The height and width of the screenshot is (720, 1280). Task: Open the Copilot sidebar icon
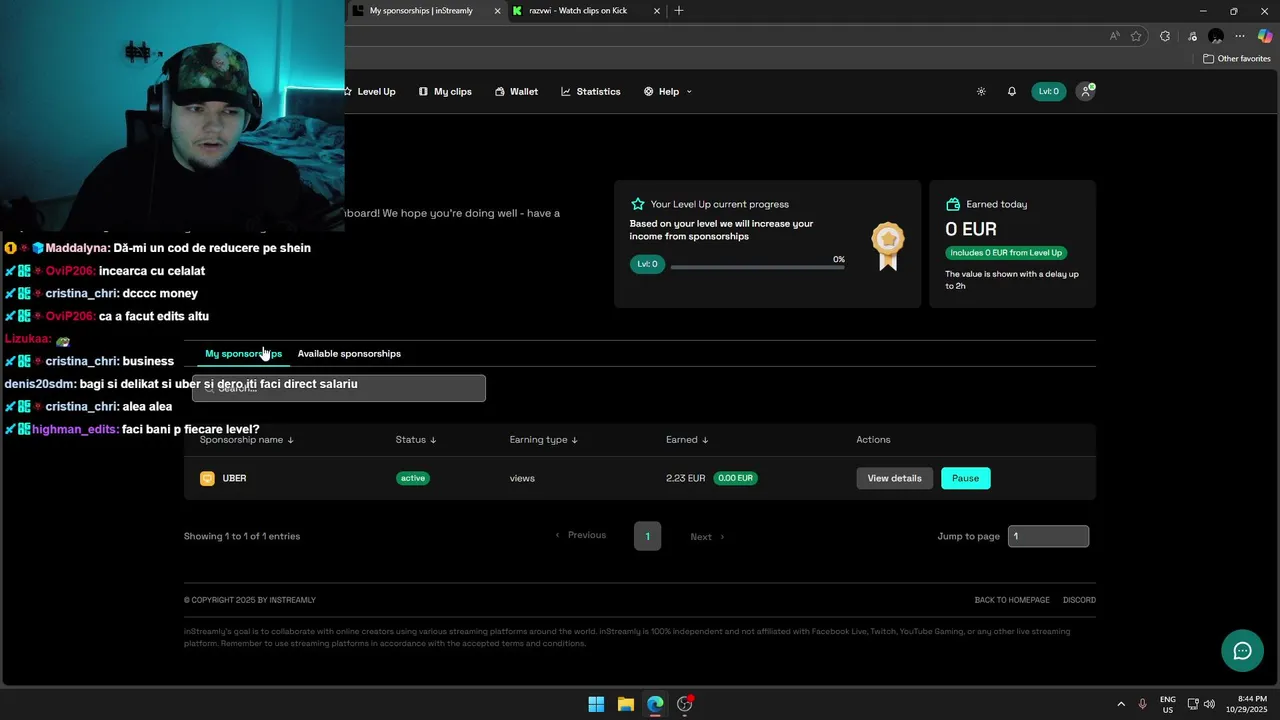coord(1265,36)
